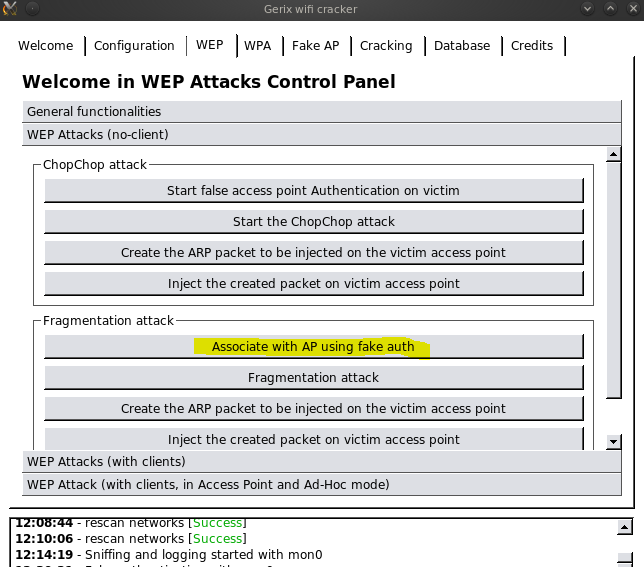Start false access point Authentication on victim
The image size is (644, 567).
click(313, 191)
